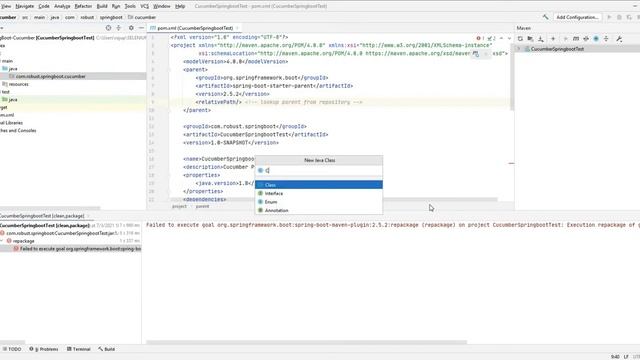
Task: Toggle Maven offline mode icon
Action: (586, 39)
